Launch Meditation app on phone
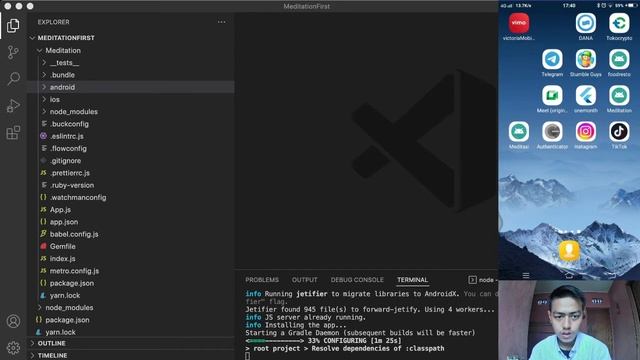The height and width of the screenshot is (360, 640). tap(619, 96)
